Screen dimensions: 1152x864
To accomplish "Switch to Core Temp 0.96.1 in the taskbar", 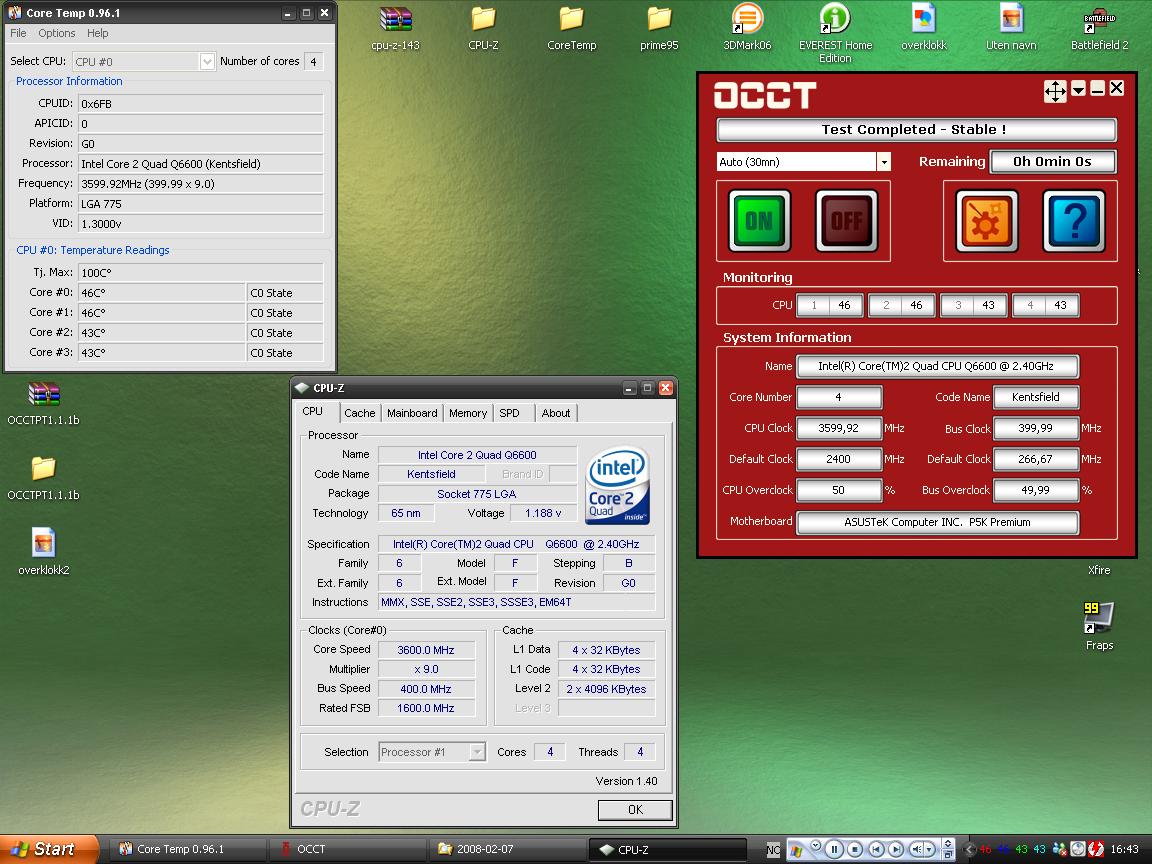I will [188, 849].
